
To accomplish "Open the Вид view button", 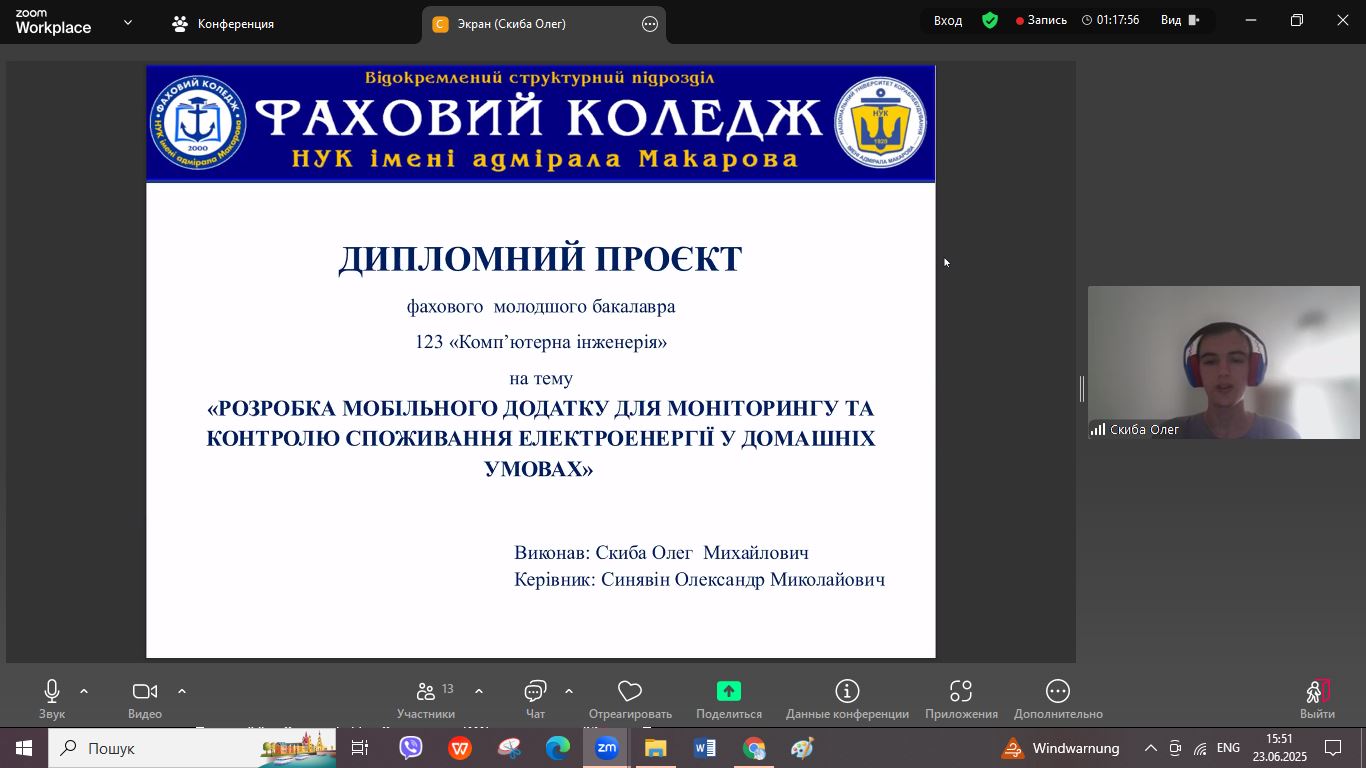I will (x=1179, y=20).
